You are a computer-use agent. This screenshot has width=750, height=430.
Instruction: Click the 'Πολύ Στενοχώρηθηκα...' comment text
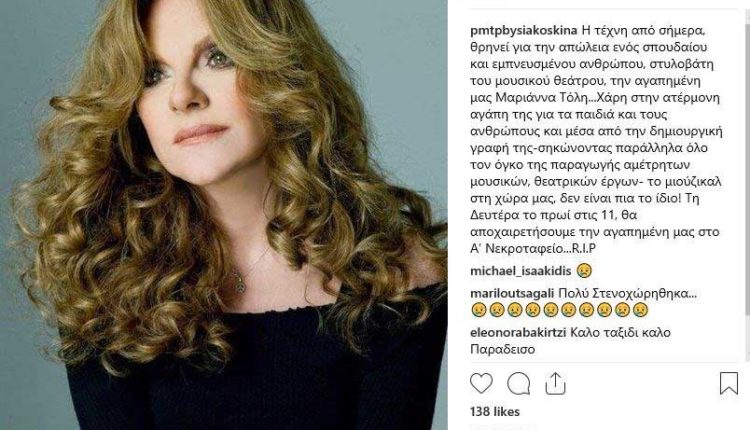[627, 293]
